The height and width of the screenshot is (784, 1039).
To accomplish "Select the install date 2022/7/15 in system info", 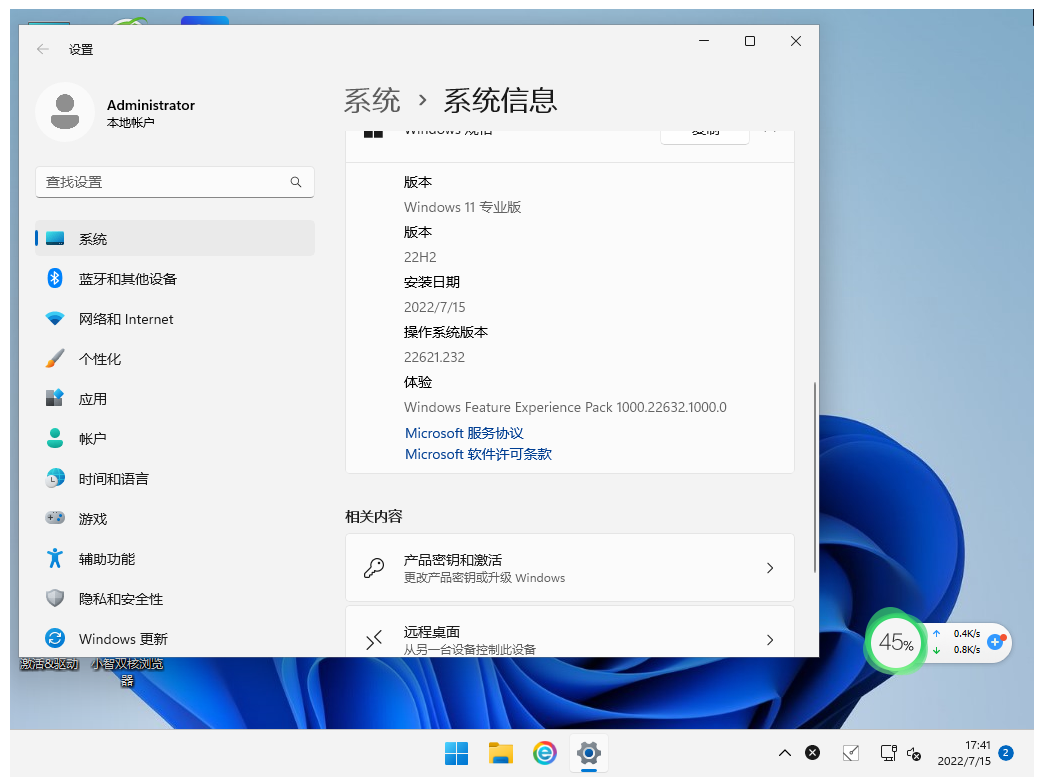I will [x=435, y=308].
